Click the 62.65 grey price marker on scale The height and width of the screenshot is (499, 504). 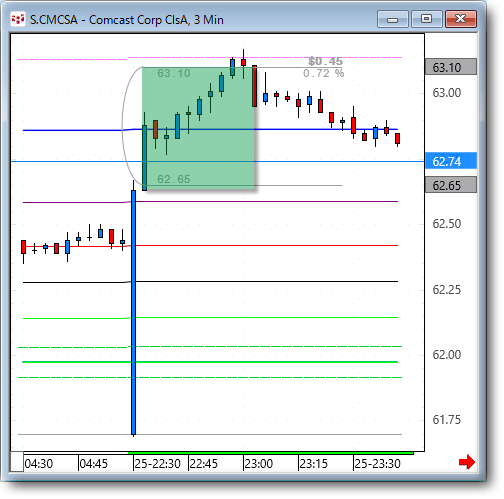[451, 185]
